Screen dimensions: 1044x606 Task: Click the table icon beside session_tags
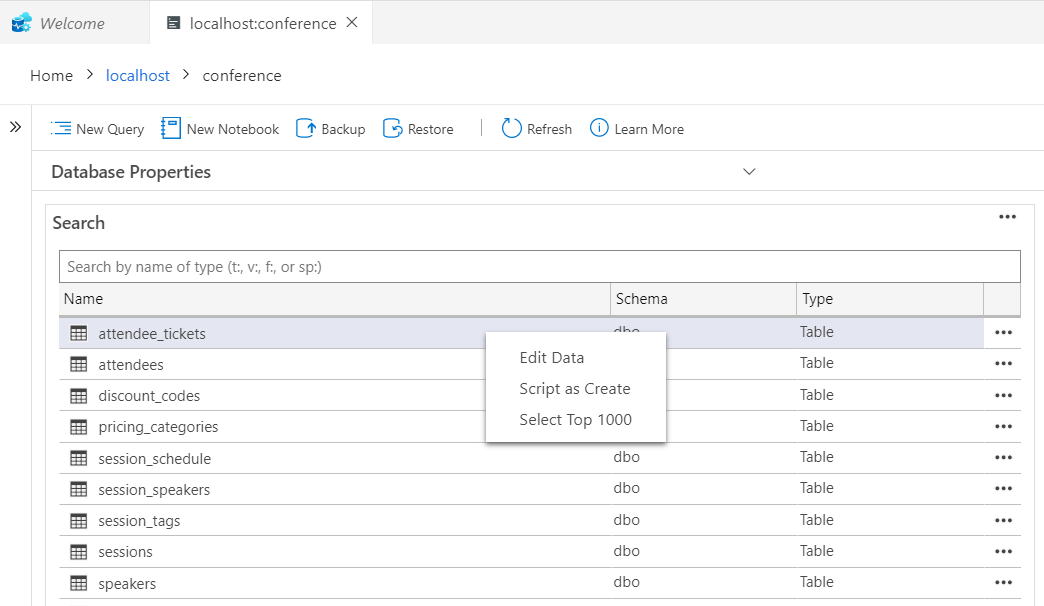(x=79, y=521)
